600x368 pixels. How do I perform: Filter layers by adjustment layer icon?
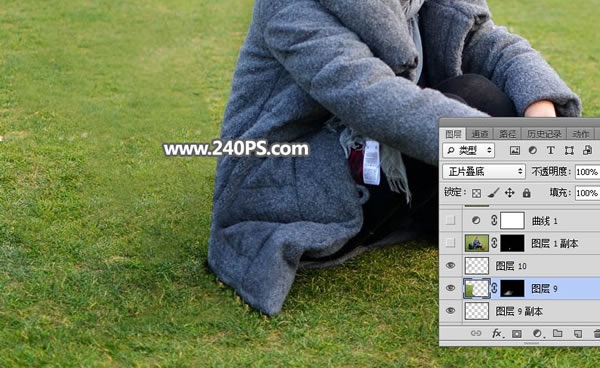533,151
